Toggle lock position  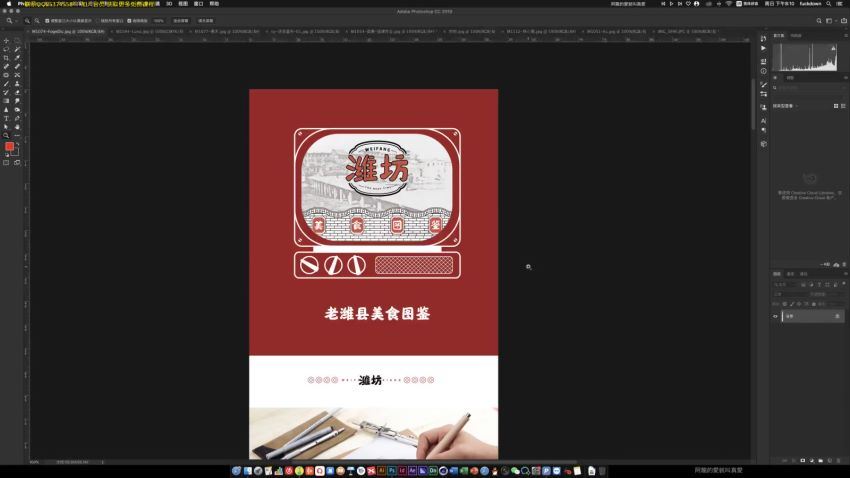pyautogui.click(x=799, y=304)
